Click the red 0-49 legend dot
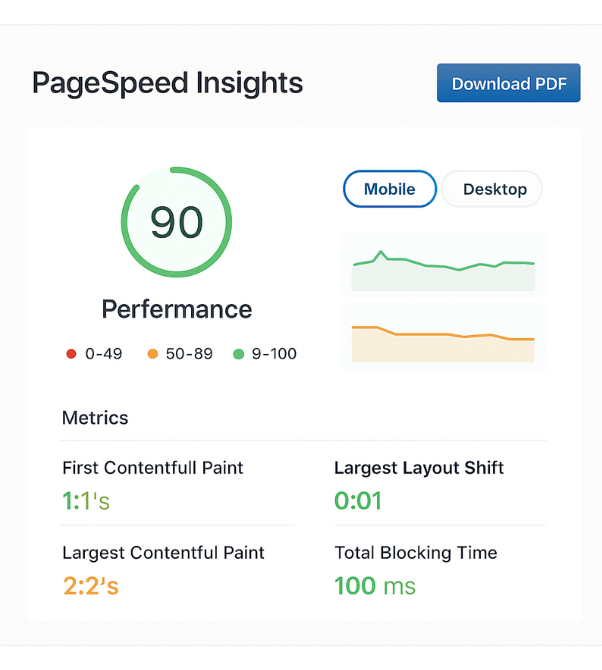Viewport: 602px width, 670px height. point(71,354)
